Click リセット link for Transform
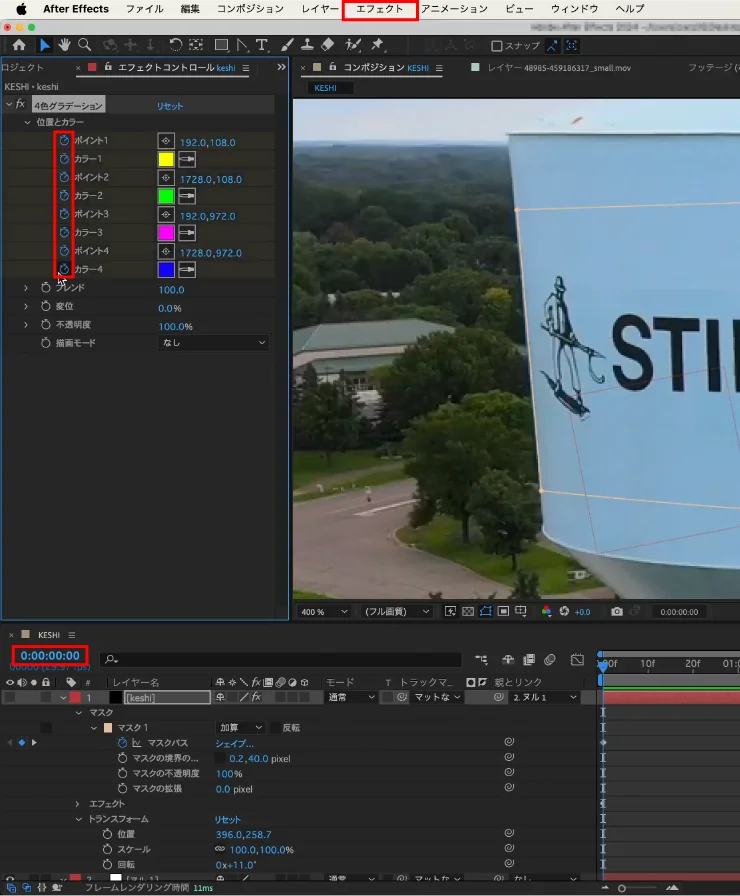Viewport: 740px width, 896px height. 227,819
